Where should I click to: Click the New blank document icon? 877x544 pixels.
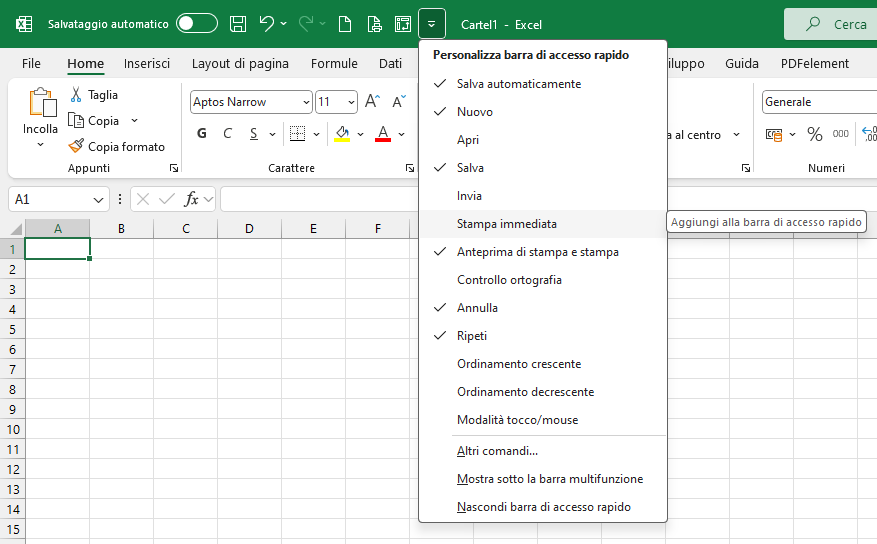point(345,24)
